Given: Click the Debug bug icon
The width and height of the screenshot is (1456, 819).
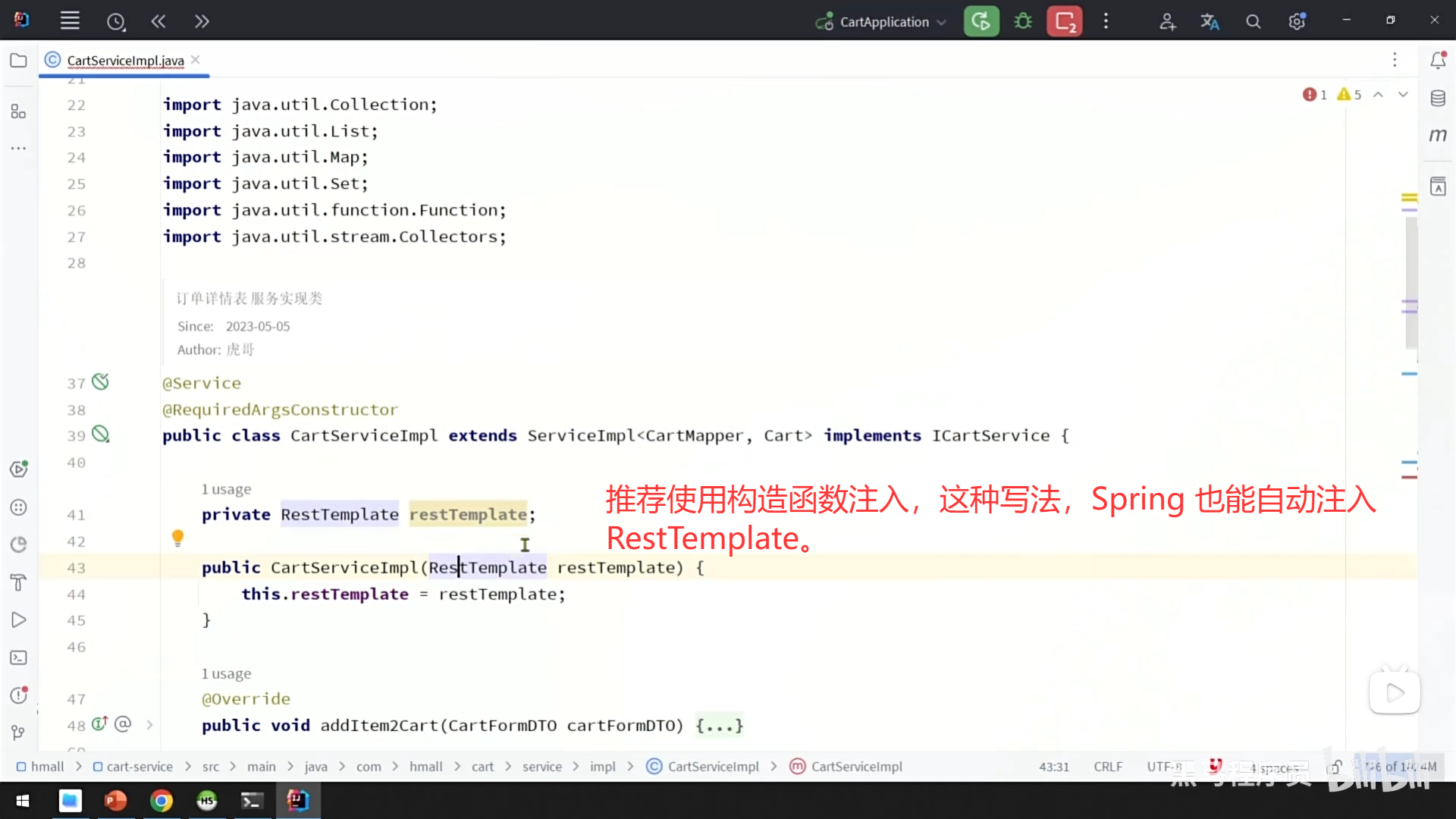Looking at the screenshot, I should coord(1023,21).
